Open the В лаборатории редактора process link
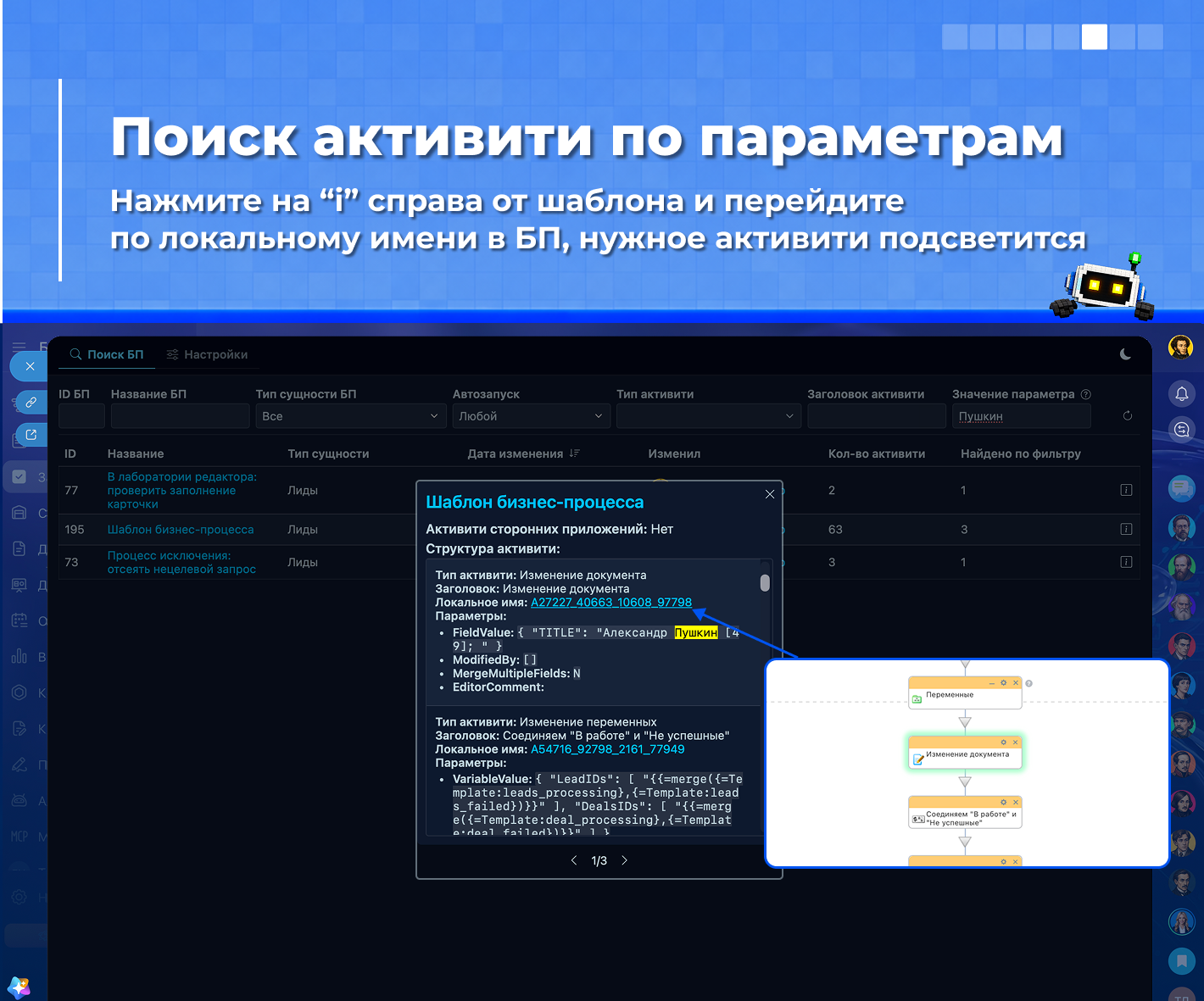1204x1001 pixels. pyautogui.click(x=182, y=490)
